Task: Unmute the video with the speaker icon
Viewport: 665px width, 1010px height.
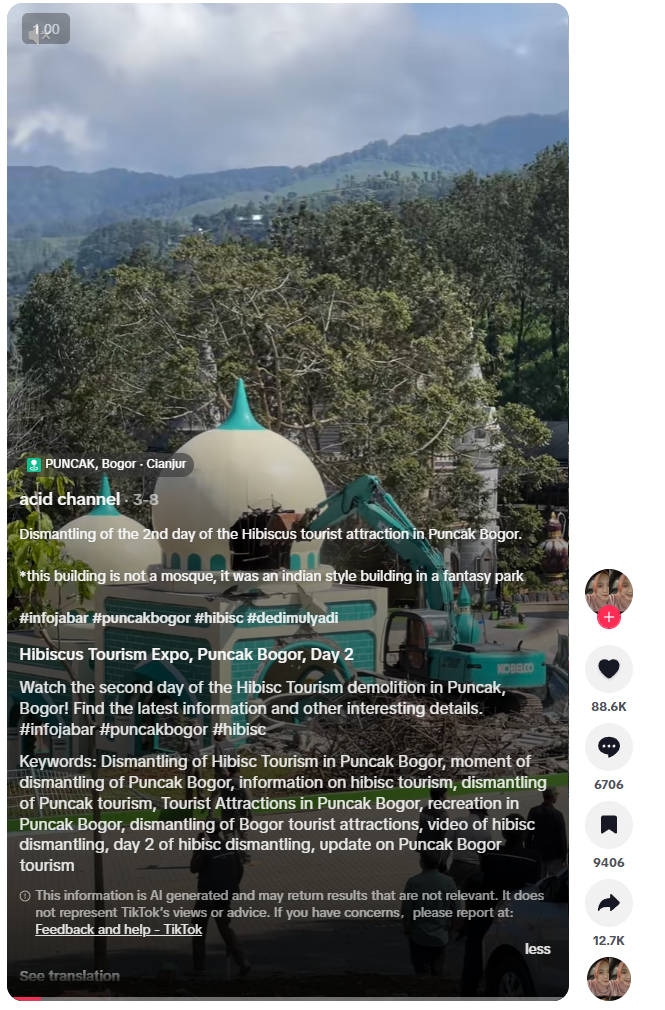Action: click(35, 35)
